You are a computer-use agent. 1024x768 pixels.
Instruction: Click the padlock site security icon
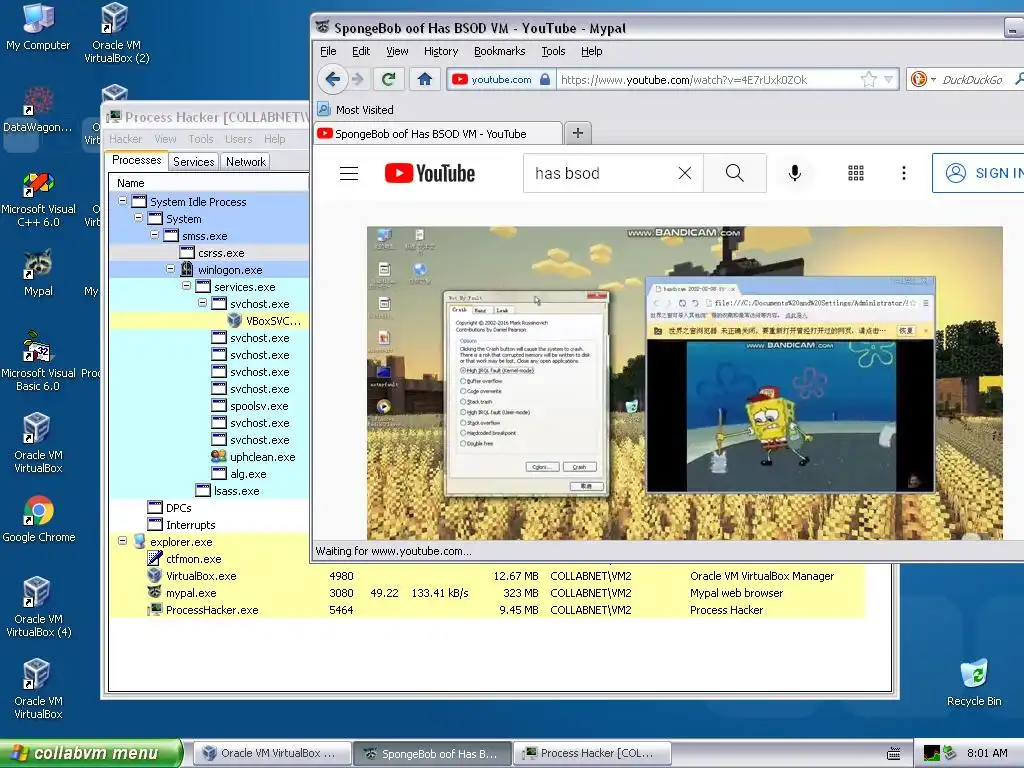pos(545,80)
